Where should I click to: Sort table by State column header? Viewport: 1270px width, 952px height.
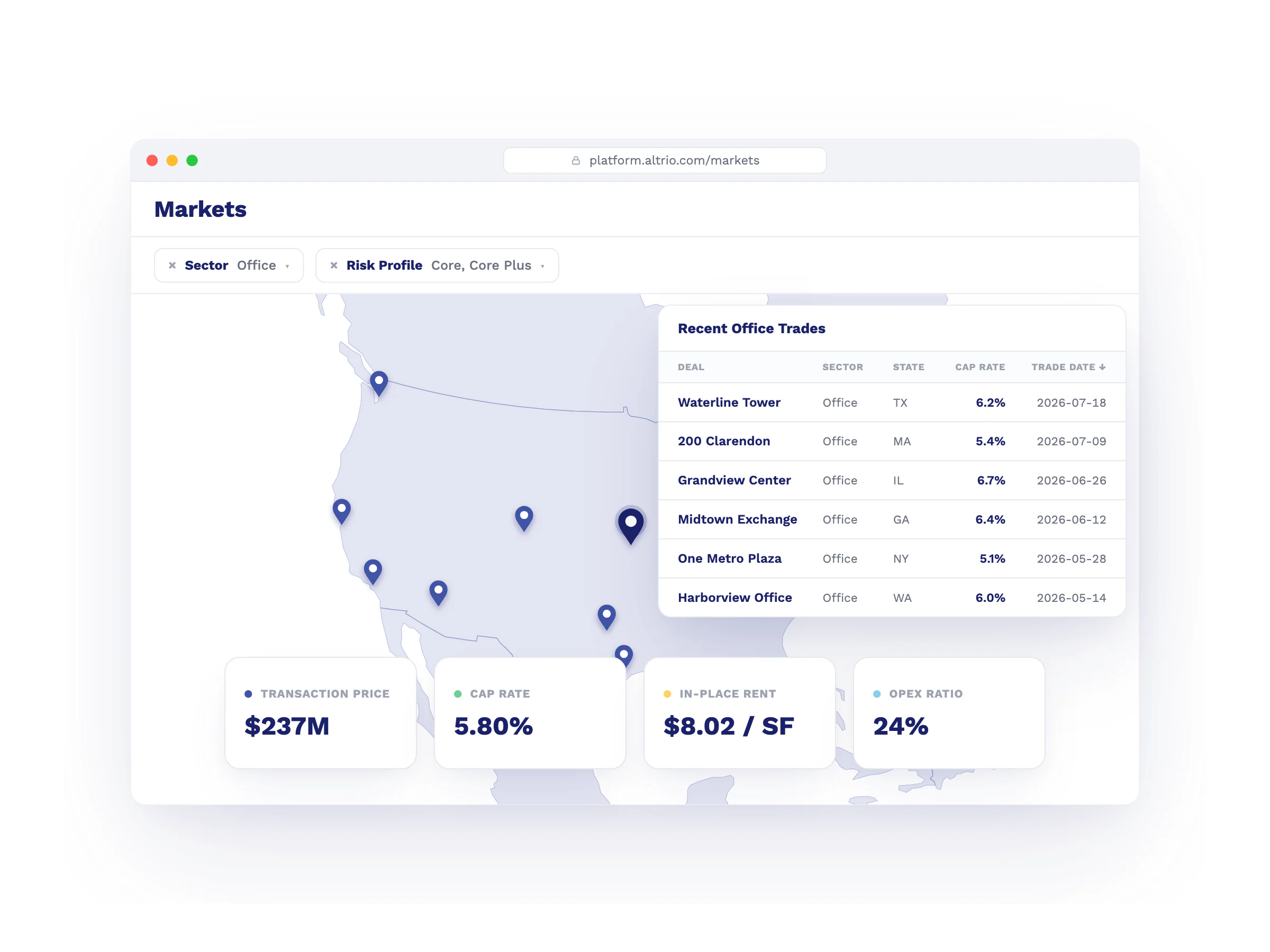(x=908, y=367)
